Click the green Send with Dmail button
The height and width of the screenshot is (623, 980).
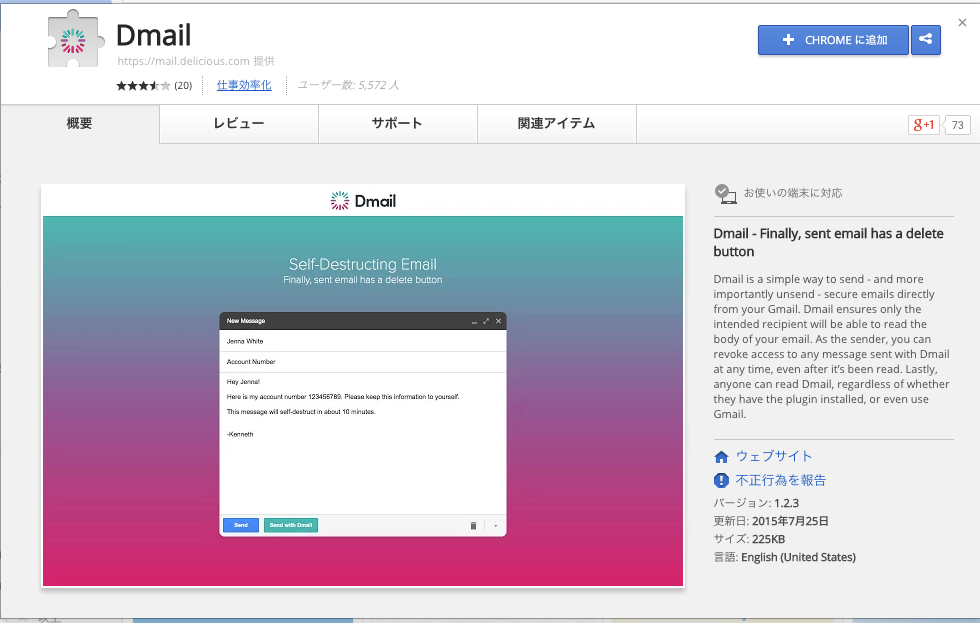point(291,525)
